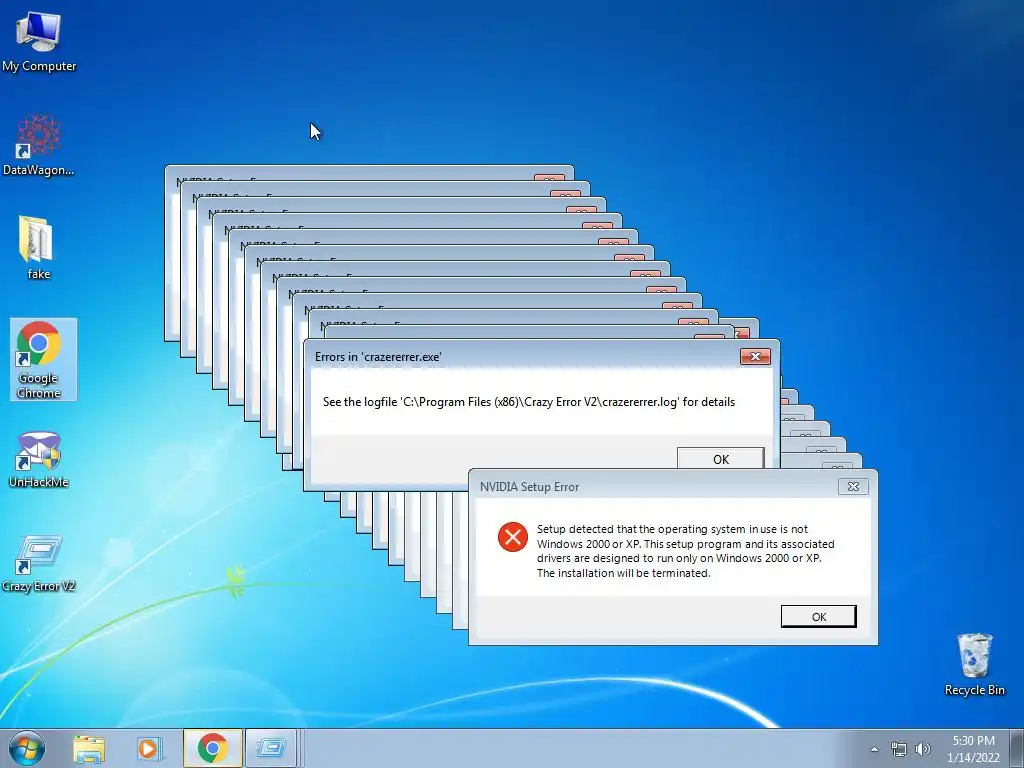This screenshot has height=768, width=1024.
Task: Open the DataWagon shortcut on desktop
Action: [x=39, y=145]
